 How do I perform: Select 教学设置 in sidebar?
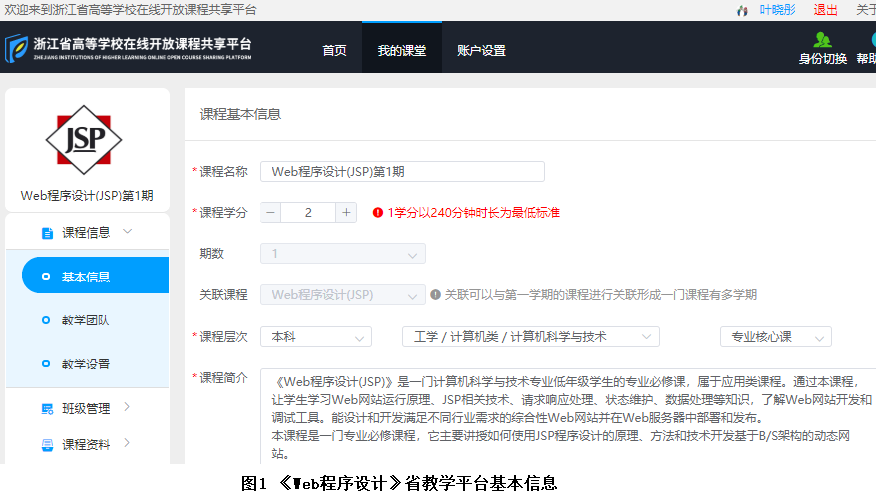pyautogui.click(x=85, y=364)
